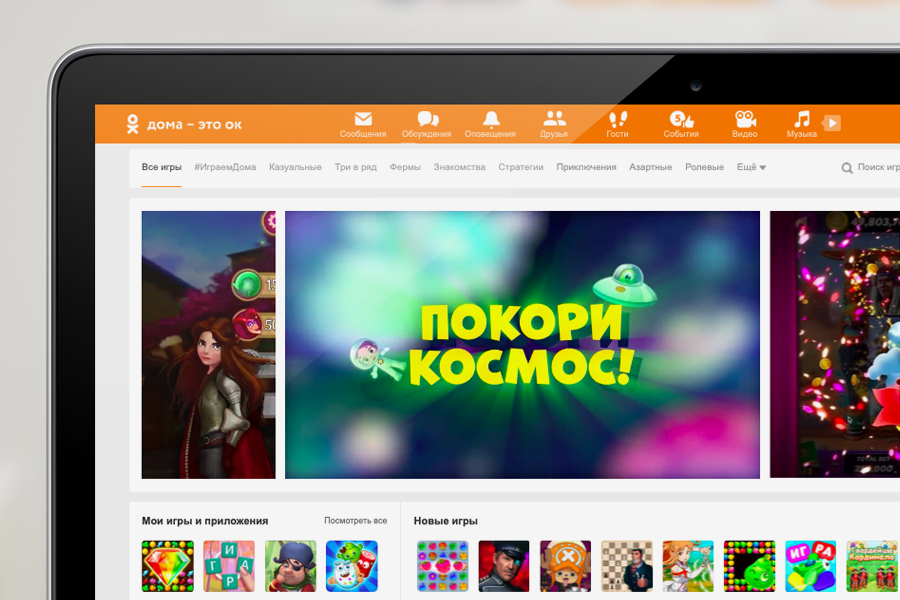
Task: Open the anime girl game icon
Action: click(688, 566)
